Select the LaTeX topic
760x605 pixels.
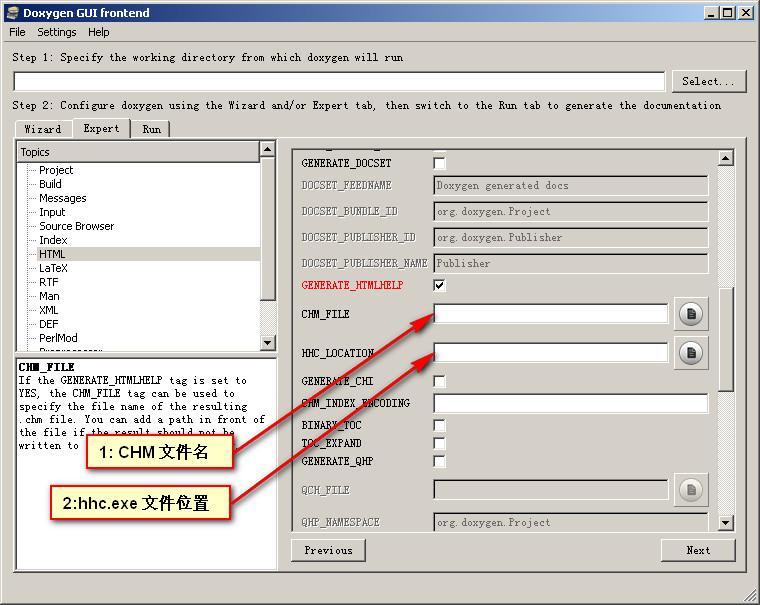pyautogui.click(x=53, y=268)
